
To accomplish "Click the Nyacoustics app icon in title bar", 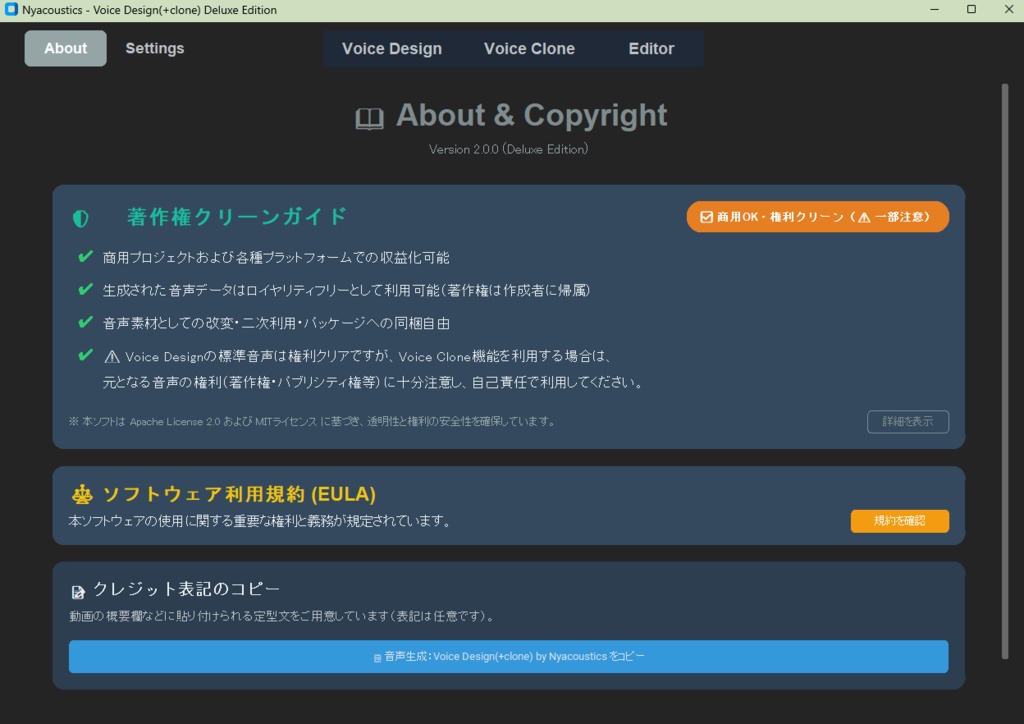I will [11, 10].
